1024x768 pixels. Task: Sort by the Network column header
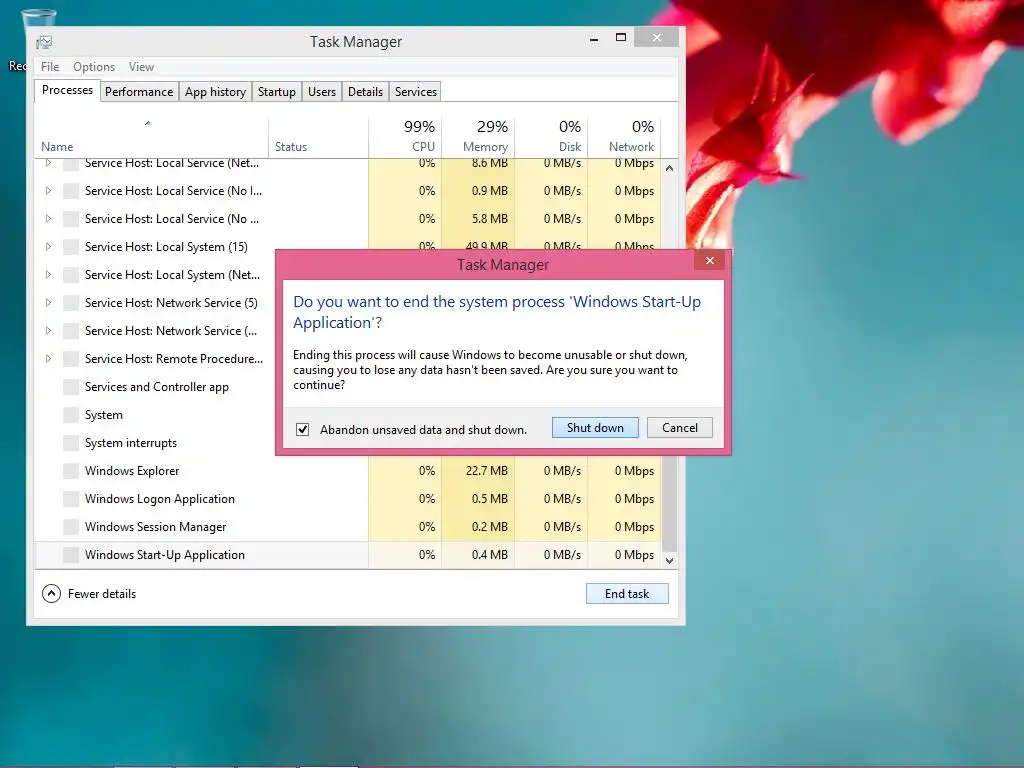[624, 136]
